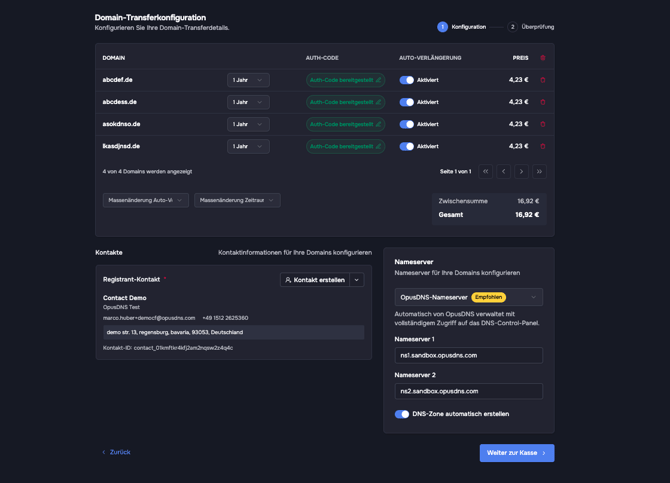Edit auth code pencil for abcdess.de

(378, 102)
